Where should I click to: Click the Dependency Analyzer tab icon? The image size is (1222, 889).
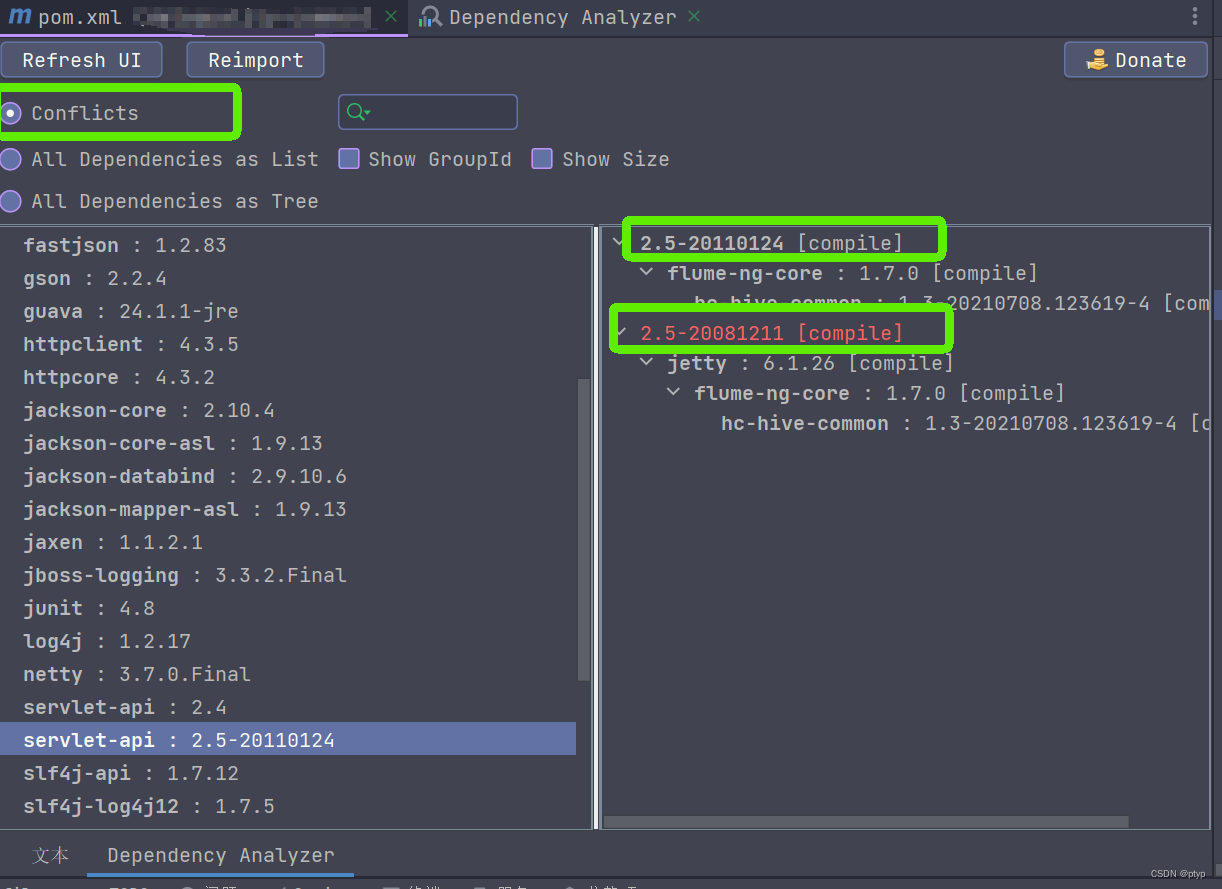click(x=430, y=17)
